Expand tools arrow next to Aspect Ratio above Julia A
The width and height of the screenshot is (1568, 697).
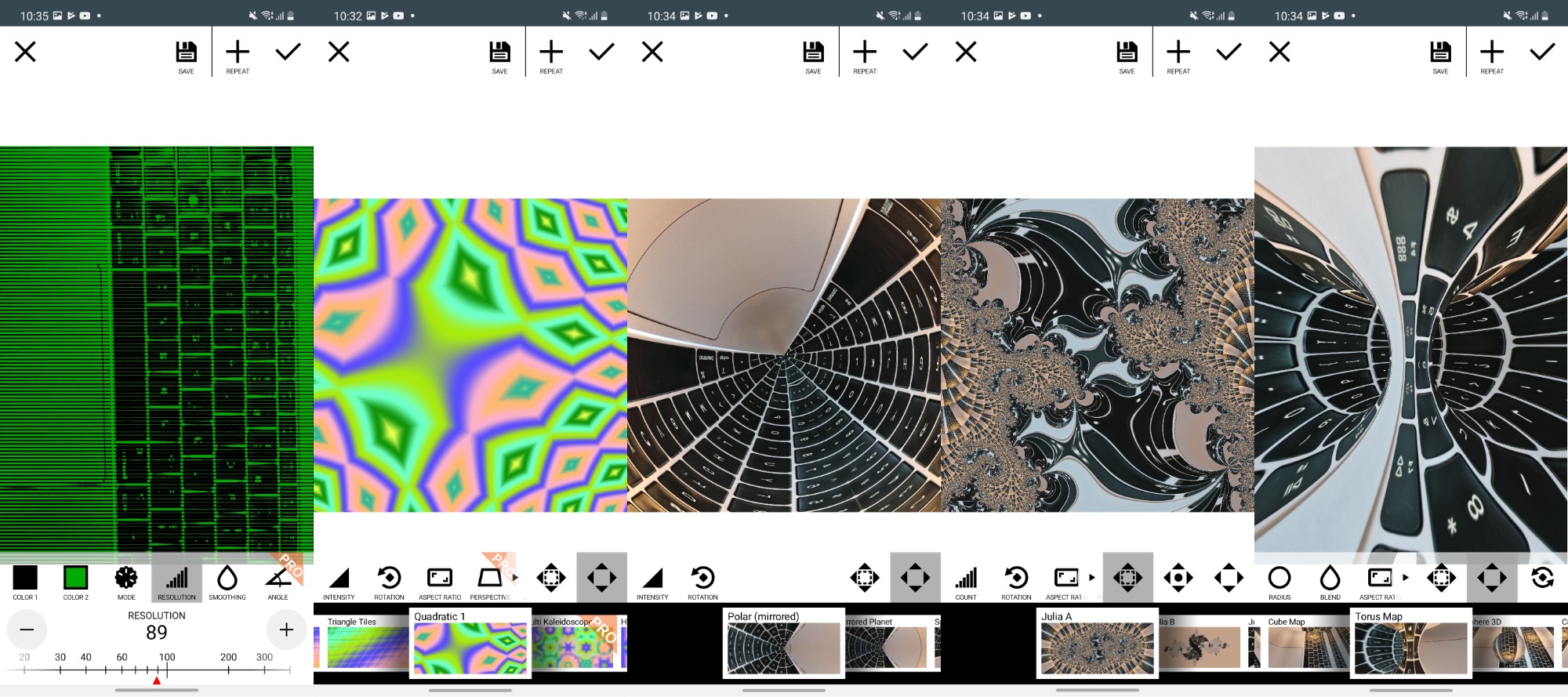click(1092, 578)
